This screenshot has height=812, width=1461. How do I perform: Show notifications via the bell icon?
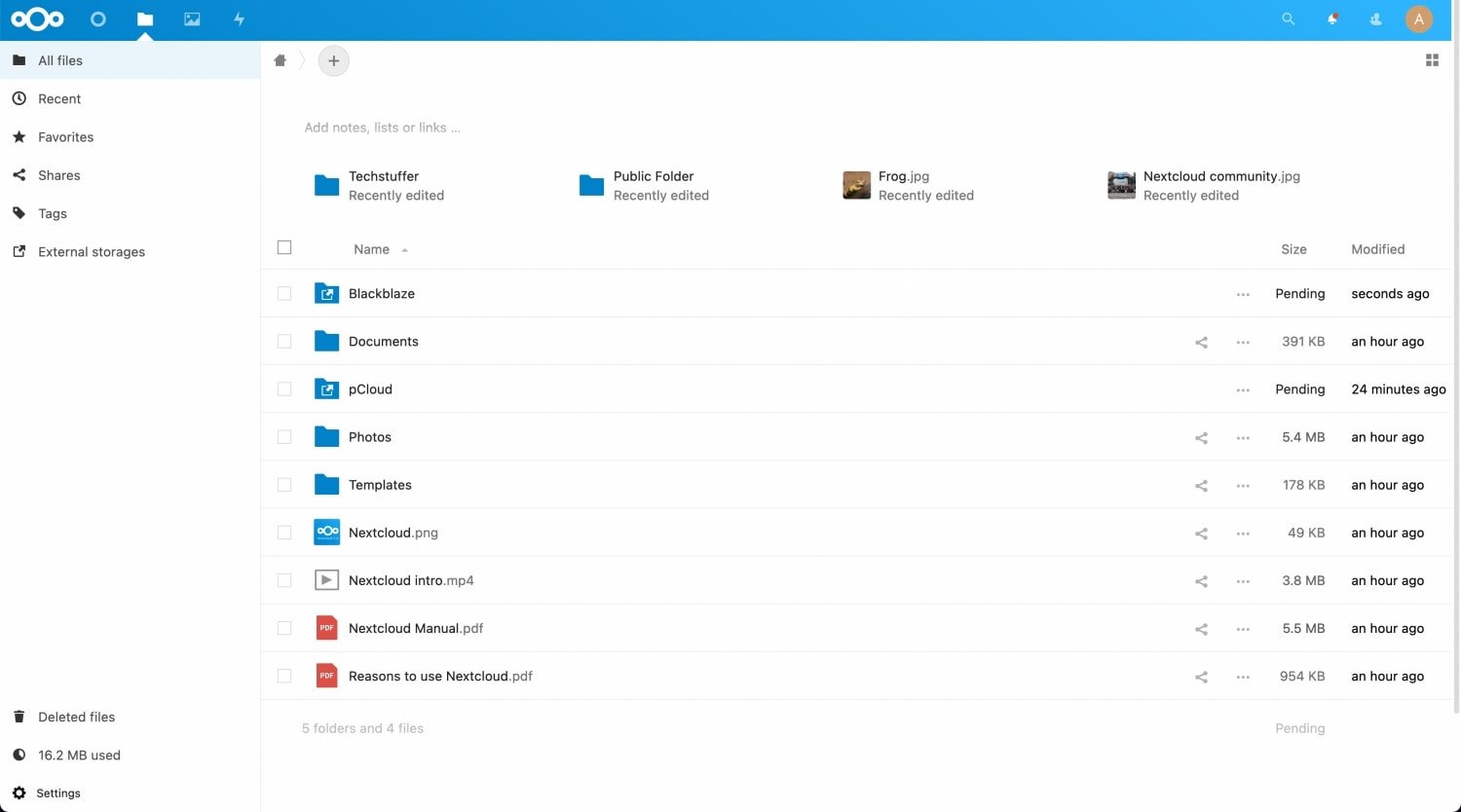pos(1332,19)
